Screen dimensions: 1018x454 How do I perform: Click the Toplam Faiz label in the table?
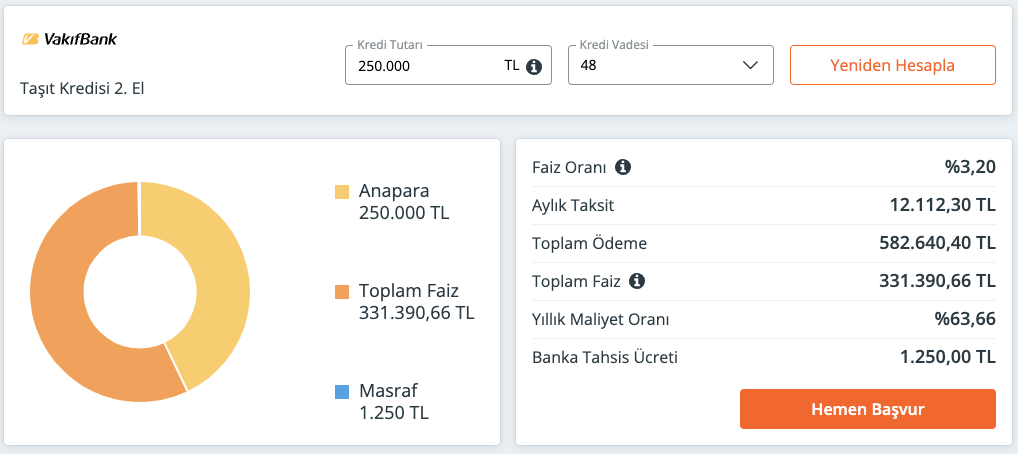pyautogui.click(x=577, y=281)
